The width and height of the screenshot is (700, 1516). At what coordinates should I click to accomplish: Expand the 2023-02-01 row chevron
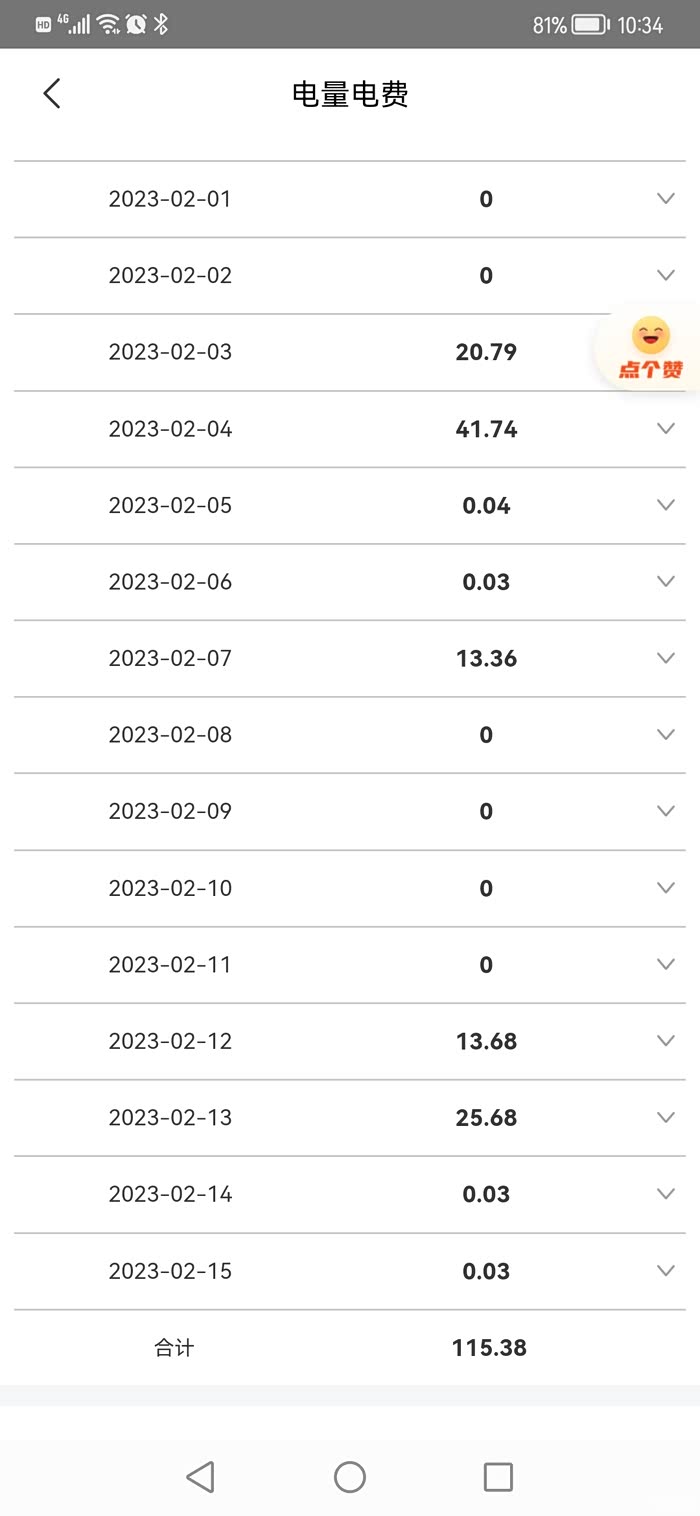666,198
